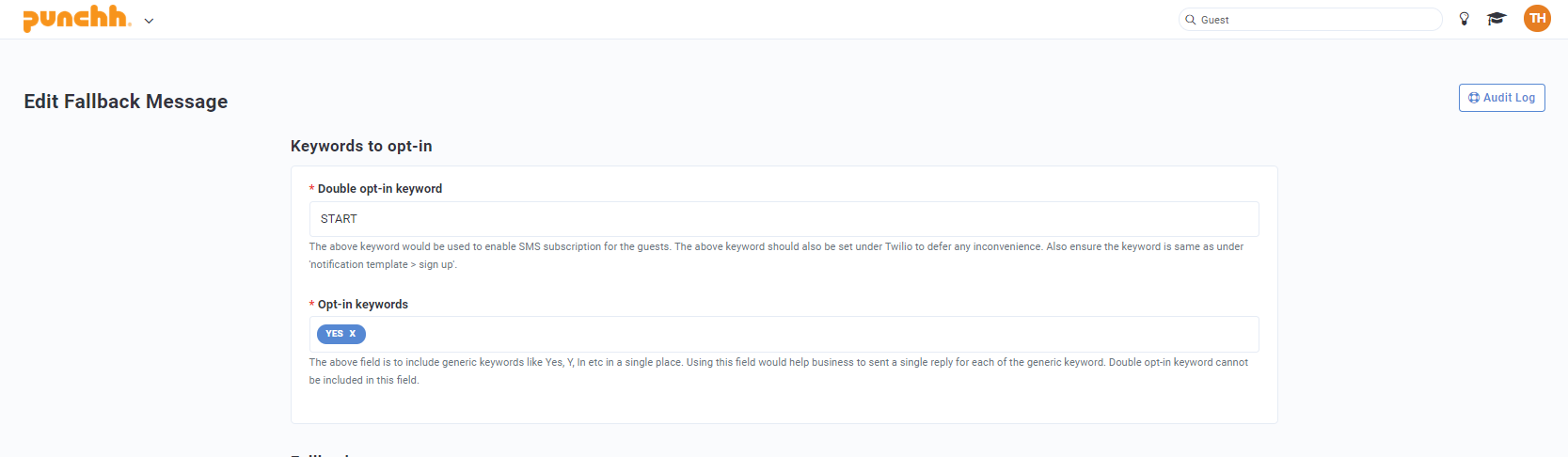Open the Audit Log
This screenshot has width=1568, height=457.
pos(1501,98)
